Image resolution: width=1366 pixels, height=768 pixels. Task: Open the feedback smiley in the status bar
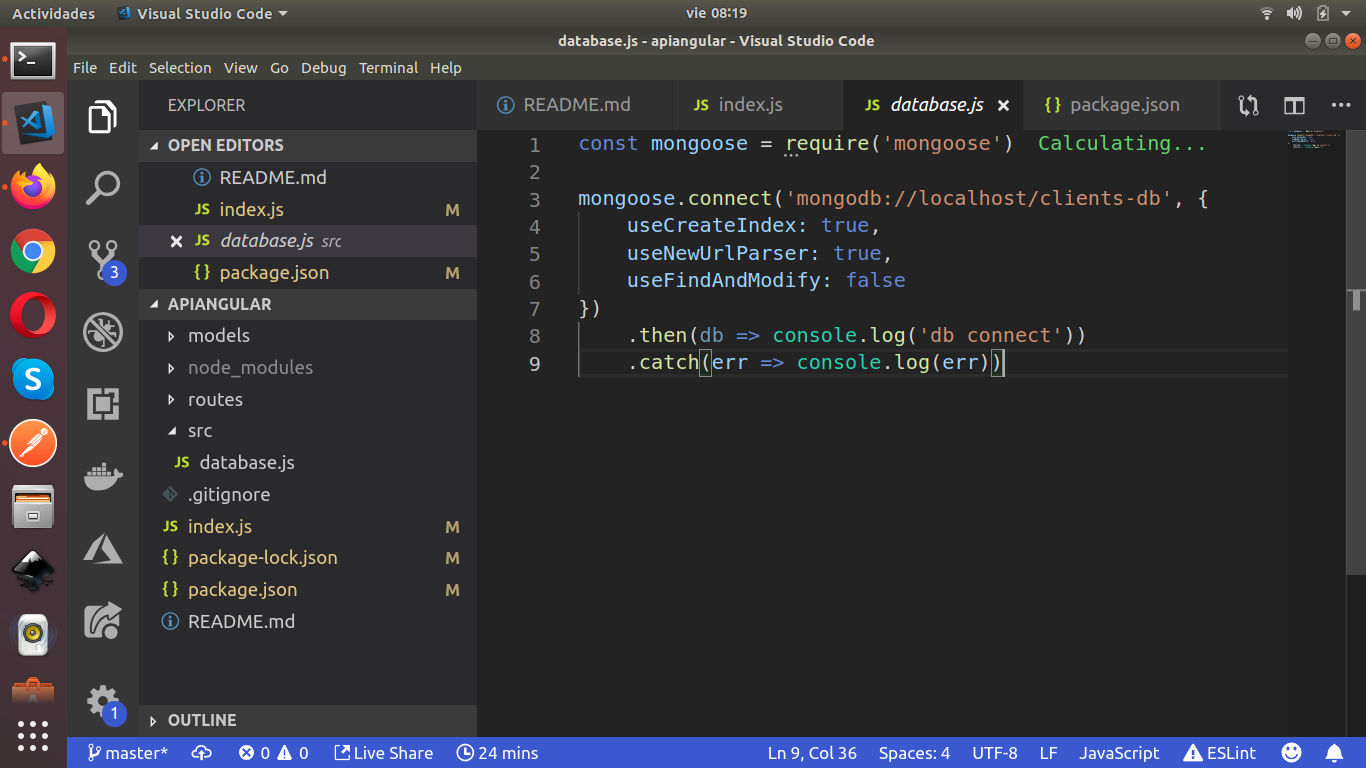click(1292, 753)
